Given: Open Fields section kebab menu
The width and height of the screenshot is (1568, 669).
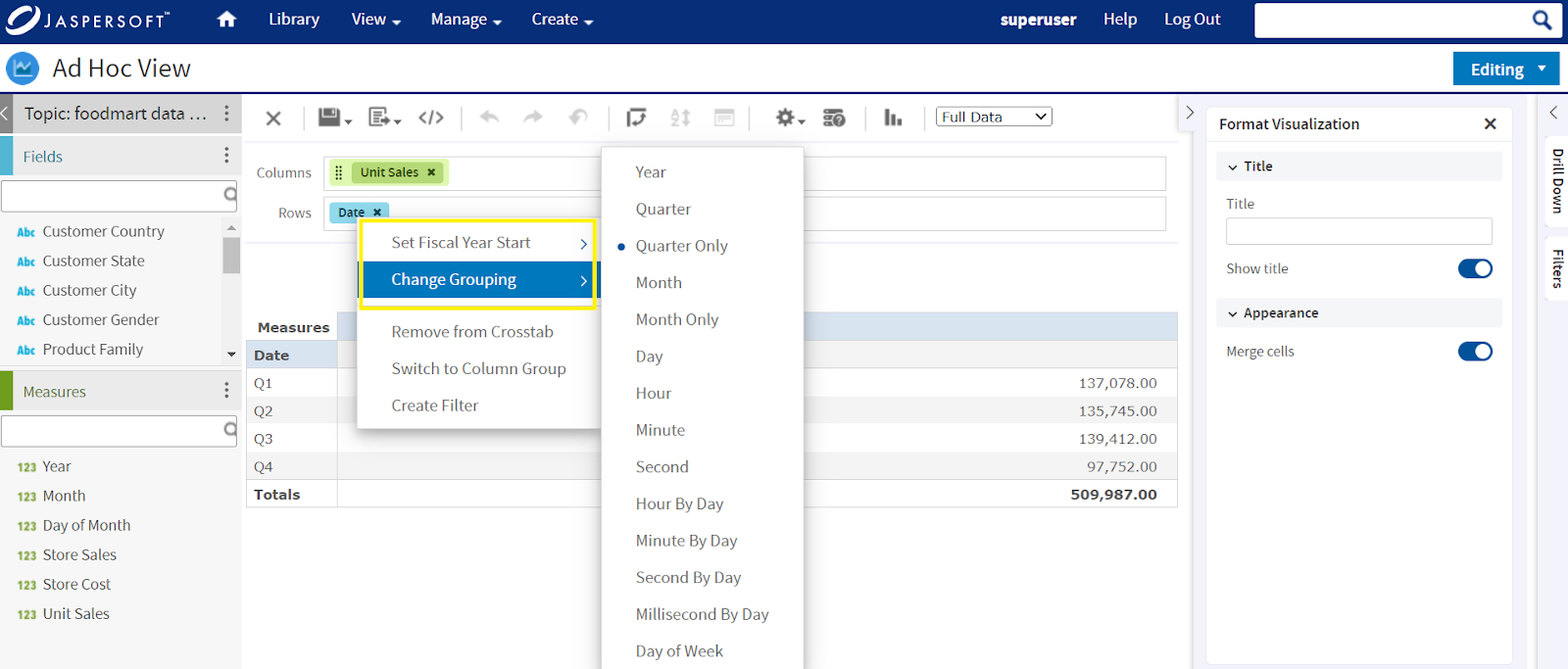Looking at the screenshot, I should (x=226, y=156).
